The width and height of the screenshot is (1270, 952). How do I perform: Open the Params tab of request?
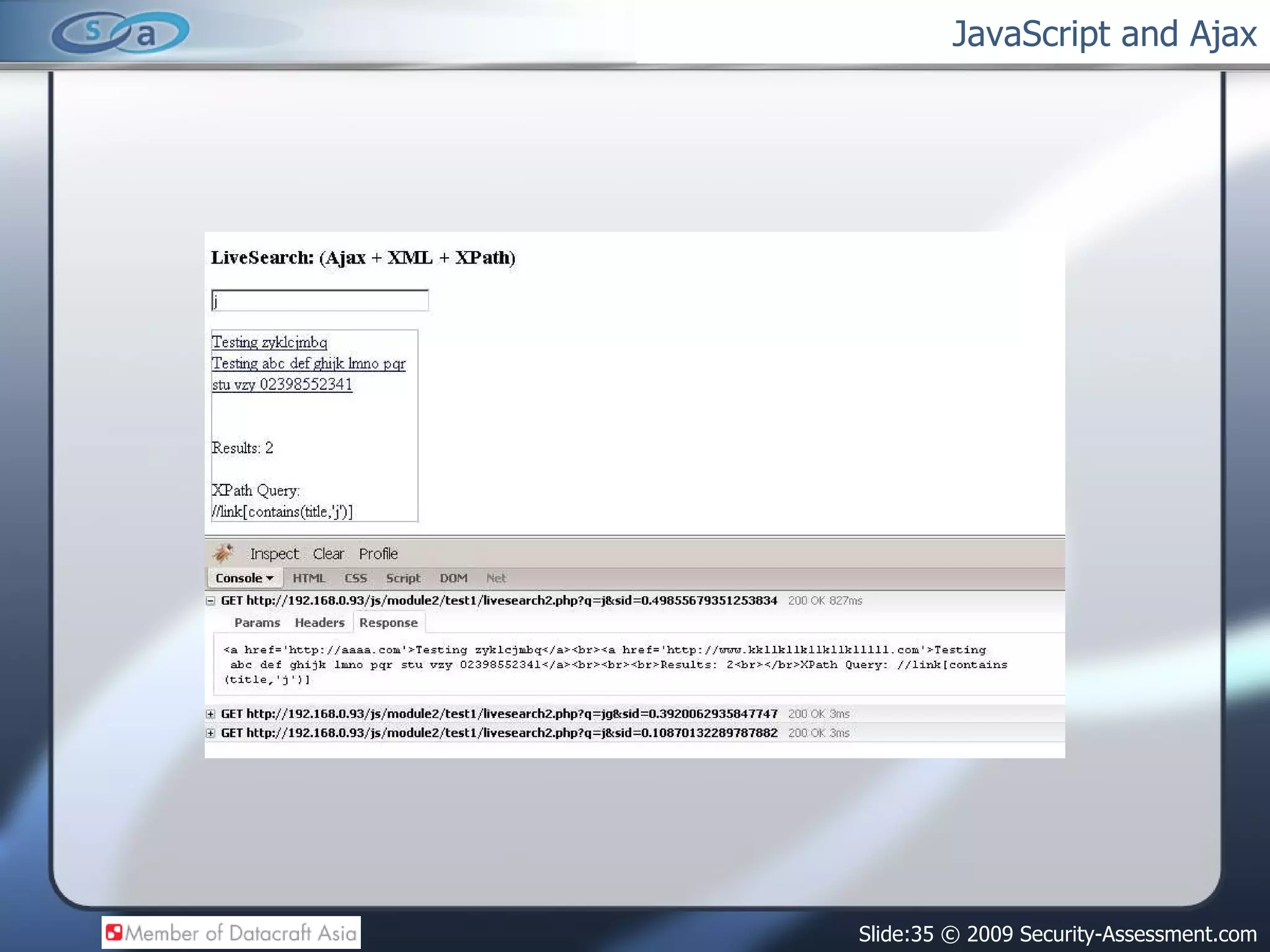[257, 623]
